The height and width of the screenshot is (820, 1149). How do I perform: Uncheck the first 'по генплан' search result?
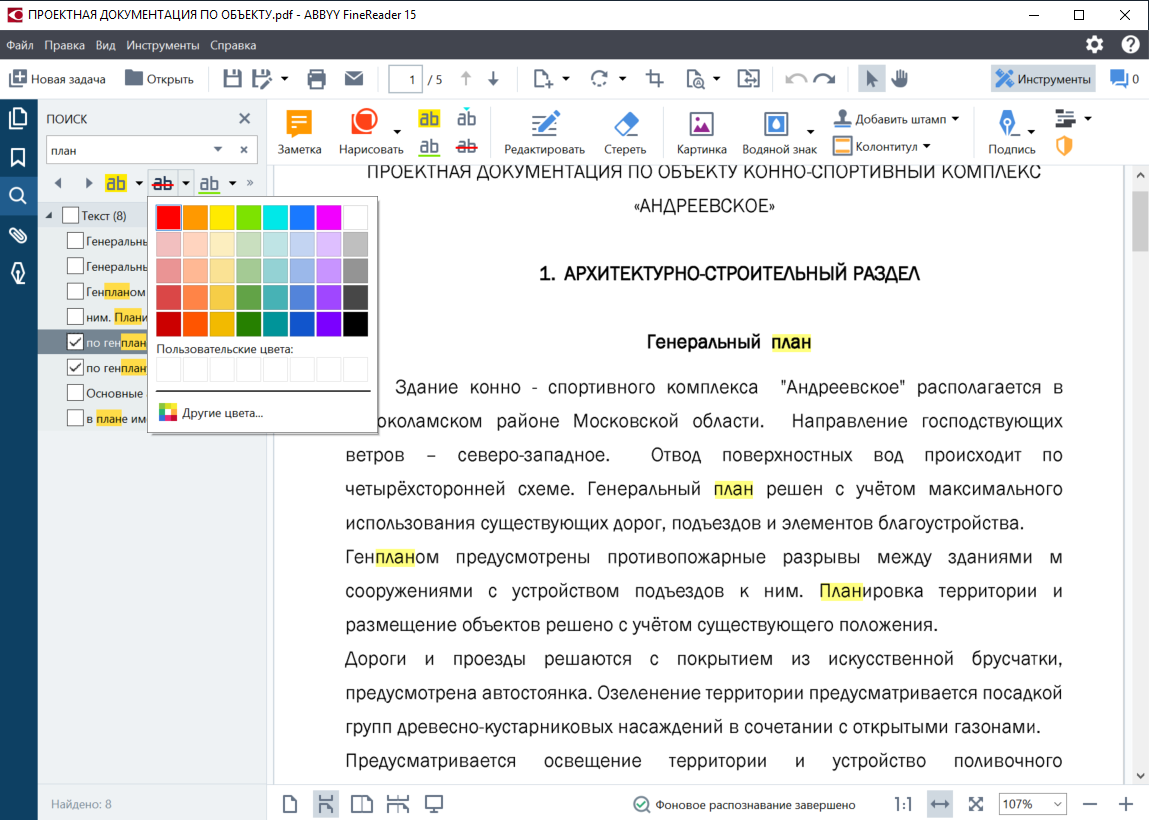coord(74,341)
